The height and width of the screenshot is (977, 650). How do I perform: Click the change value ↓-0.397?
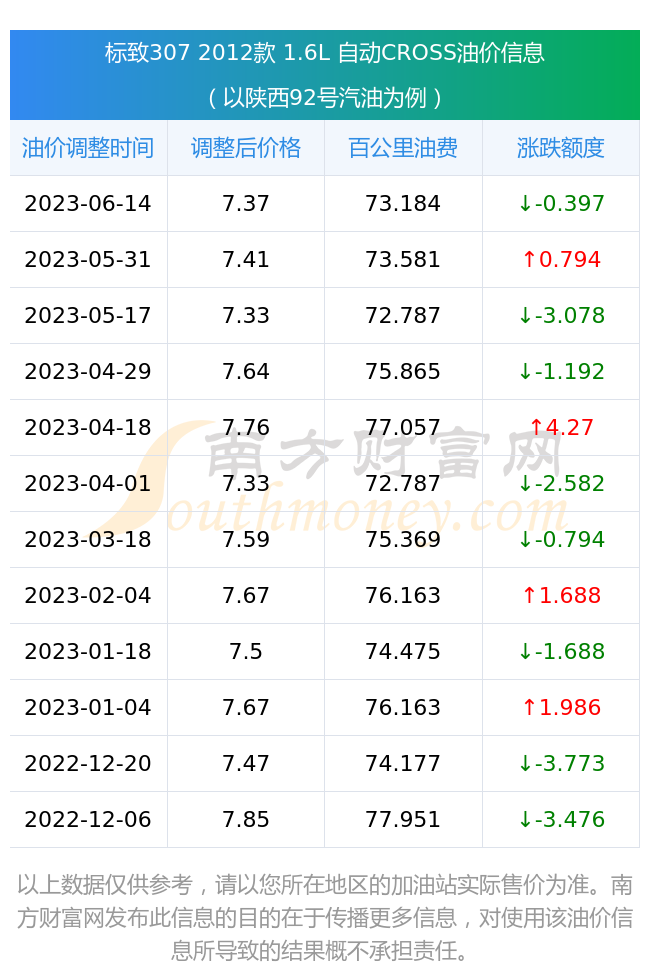pyautogui.click(x=561, y=204)
